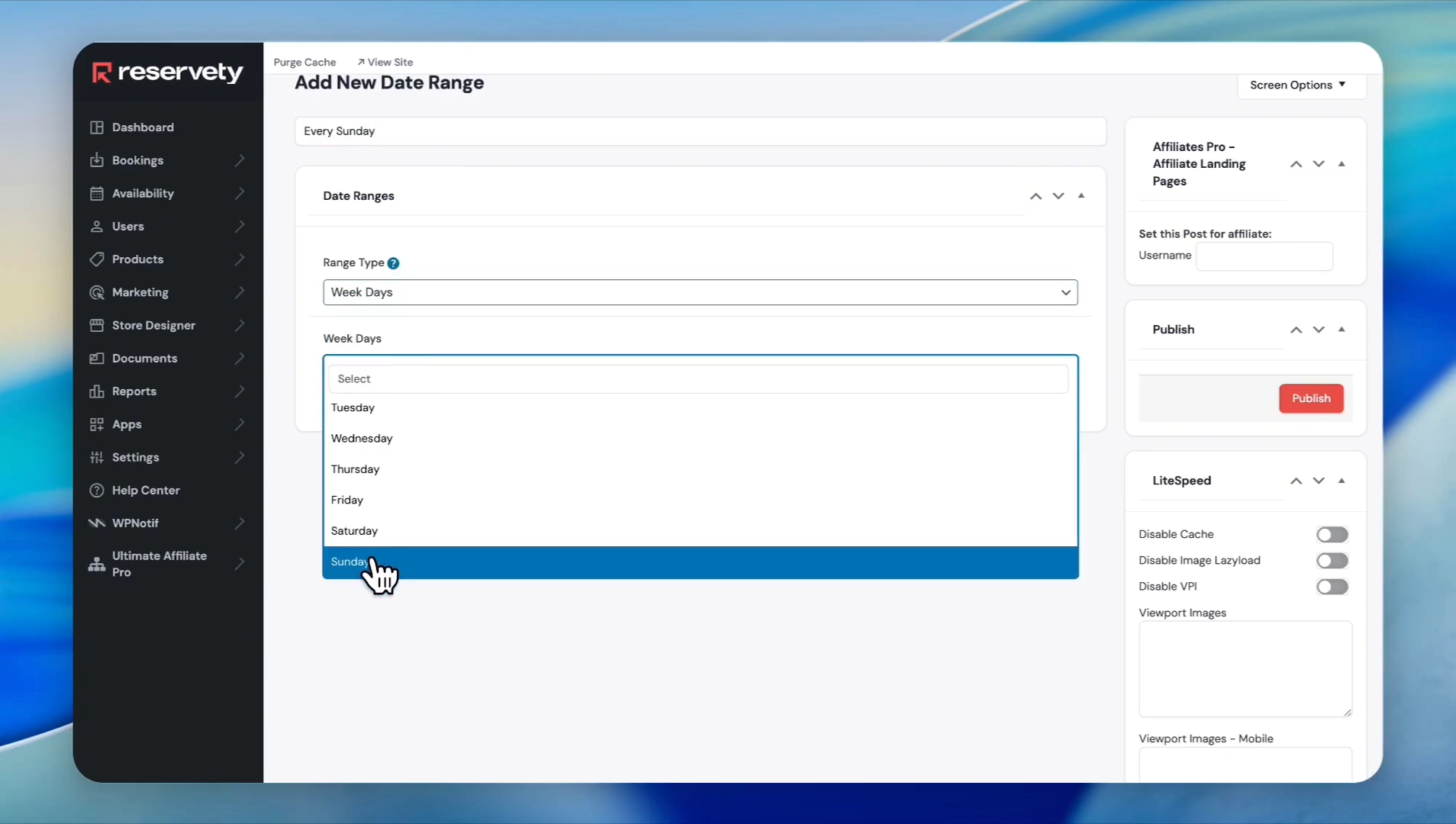This screenshot has width=1456, height=824.
Task: Click the Reports chart icon
Action: [x=97, y=391]
